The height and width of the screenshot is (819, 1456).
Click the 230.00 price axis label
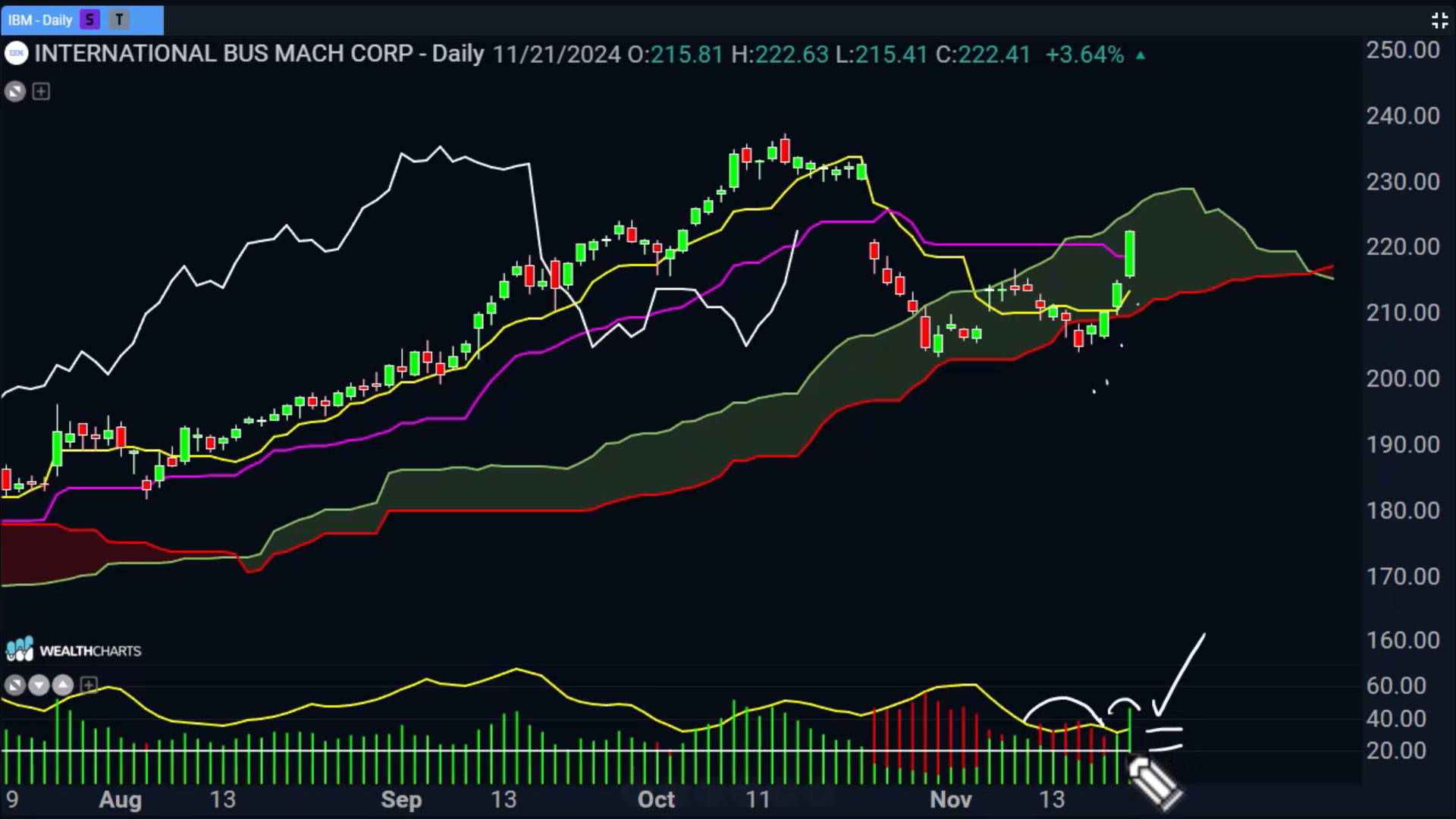click(x=1403, y=182)
